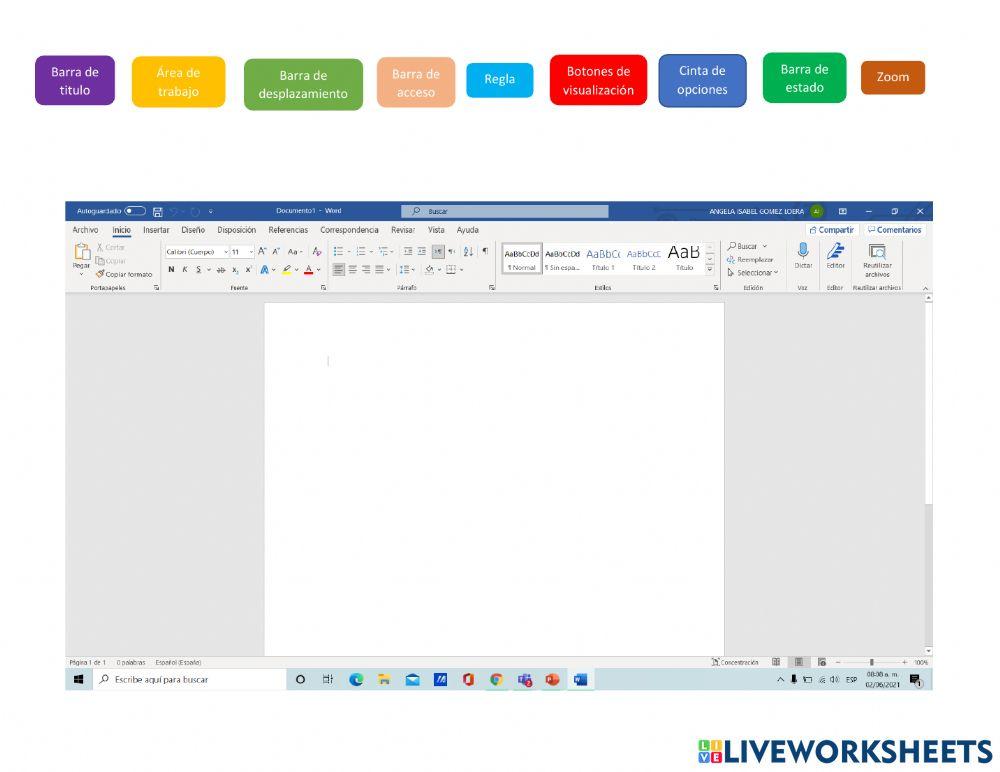Image resolution: width=1000 pixels, height=772 pixels.
Task: Apply bullet list formatting icon
Action: (335, 251)
